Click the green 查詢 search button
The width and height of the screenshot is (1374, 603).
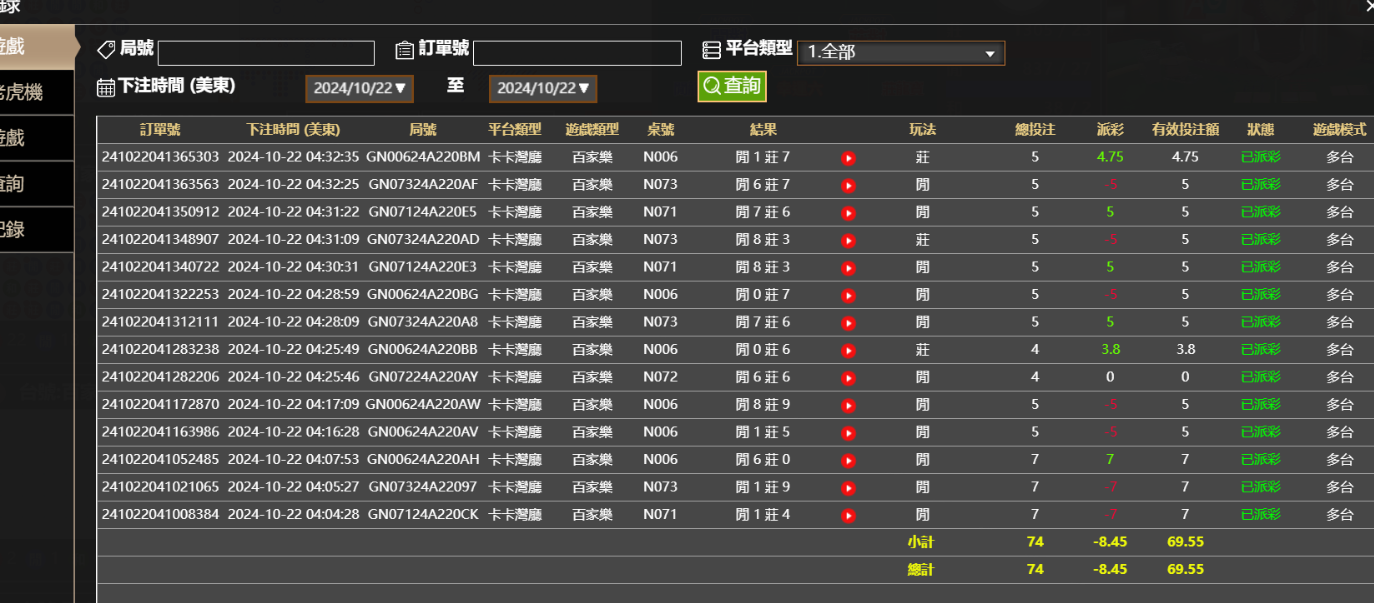point(731,87)
